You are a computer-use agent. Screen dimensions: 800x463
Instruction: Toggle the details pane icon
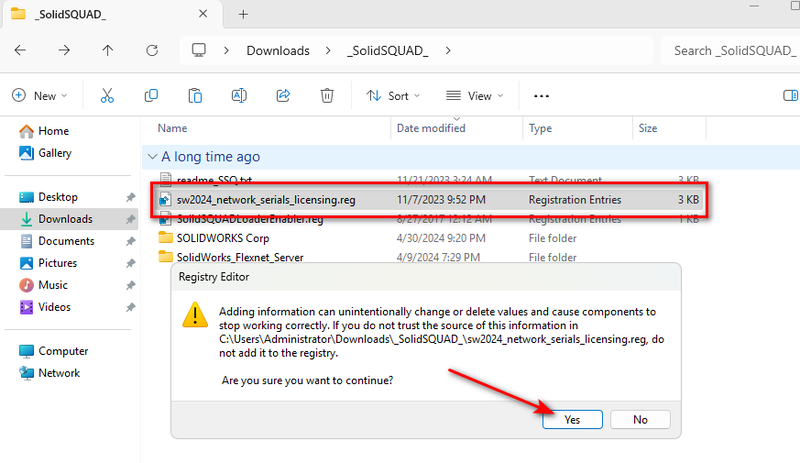click(790, 95)
